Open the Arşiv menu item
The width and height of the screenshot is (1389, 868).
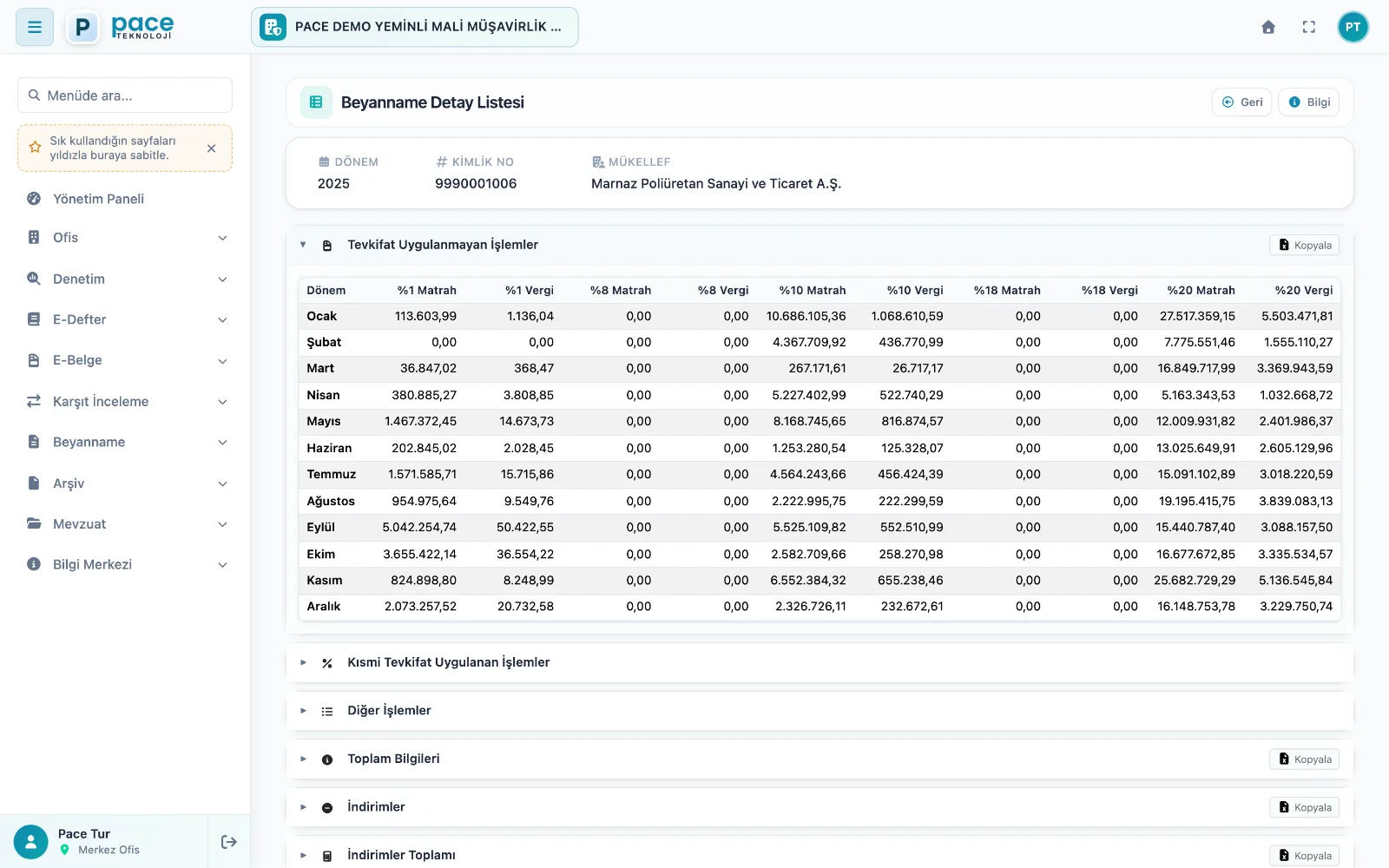point(125,483)
